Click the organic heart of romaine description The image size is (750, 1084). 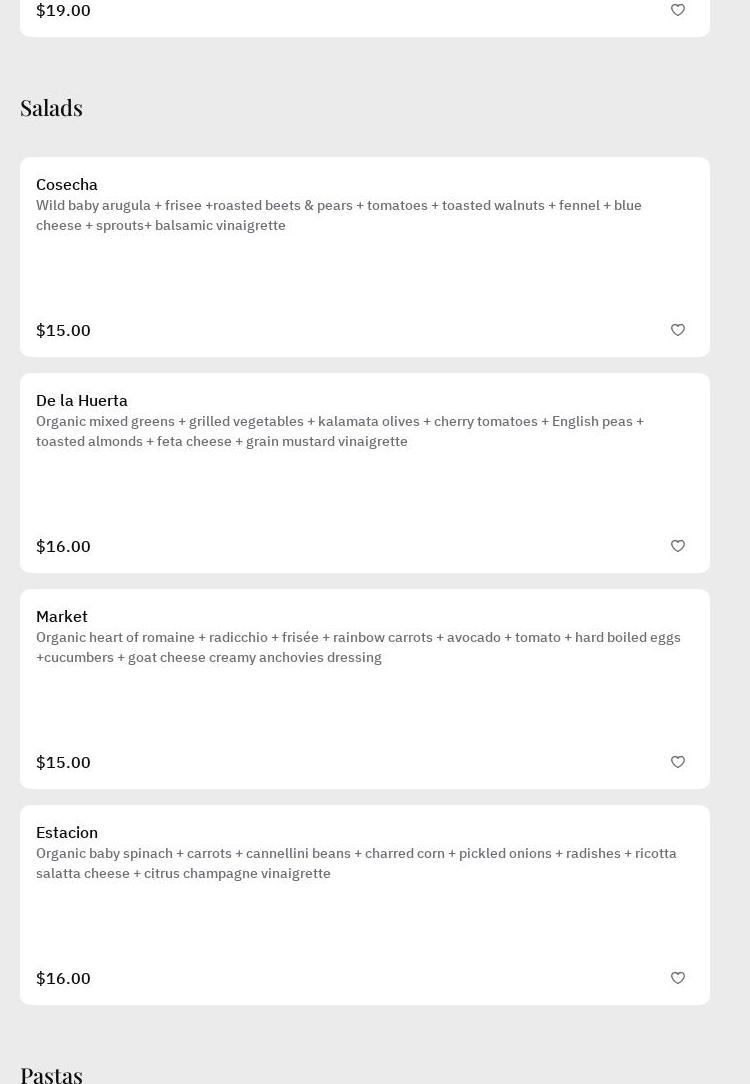pos(358,647)
